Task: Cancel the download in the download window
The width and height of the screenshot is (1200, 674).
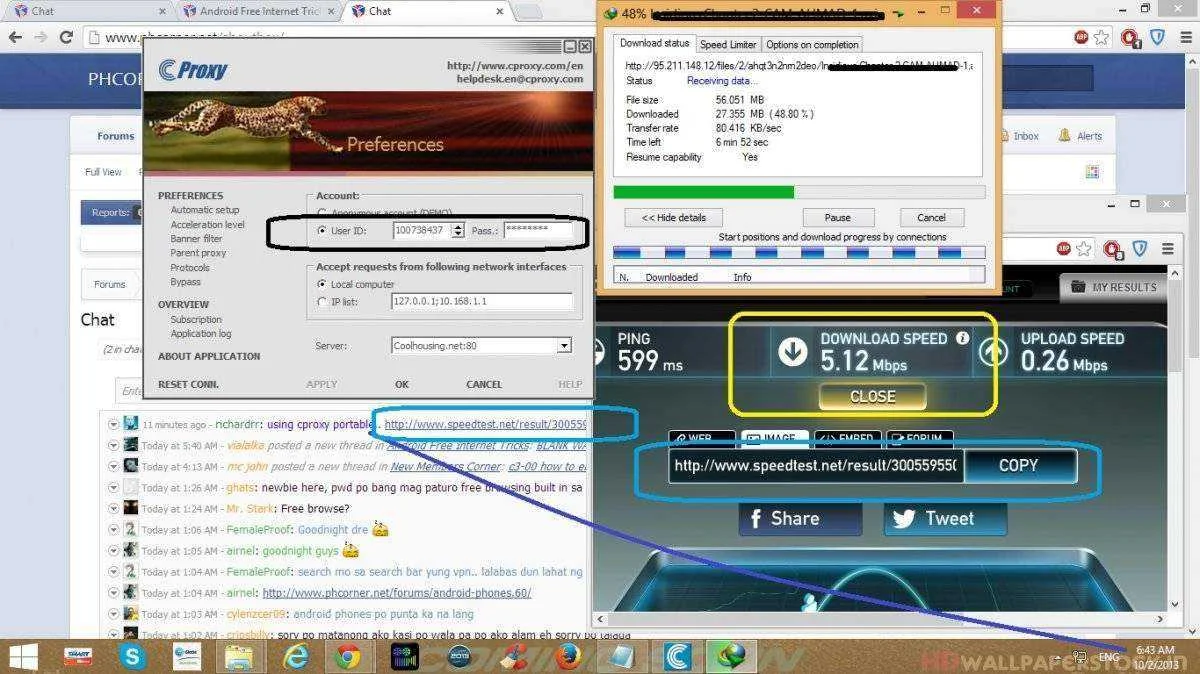Action: pyautogui.click(x=931, y=217)
